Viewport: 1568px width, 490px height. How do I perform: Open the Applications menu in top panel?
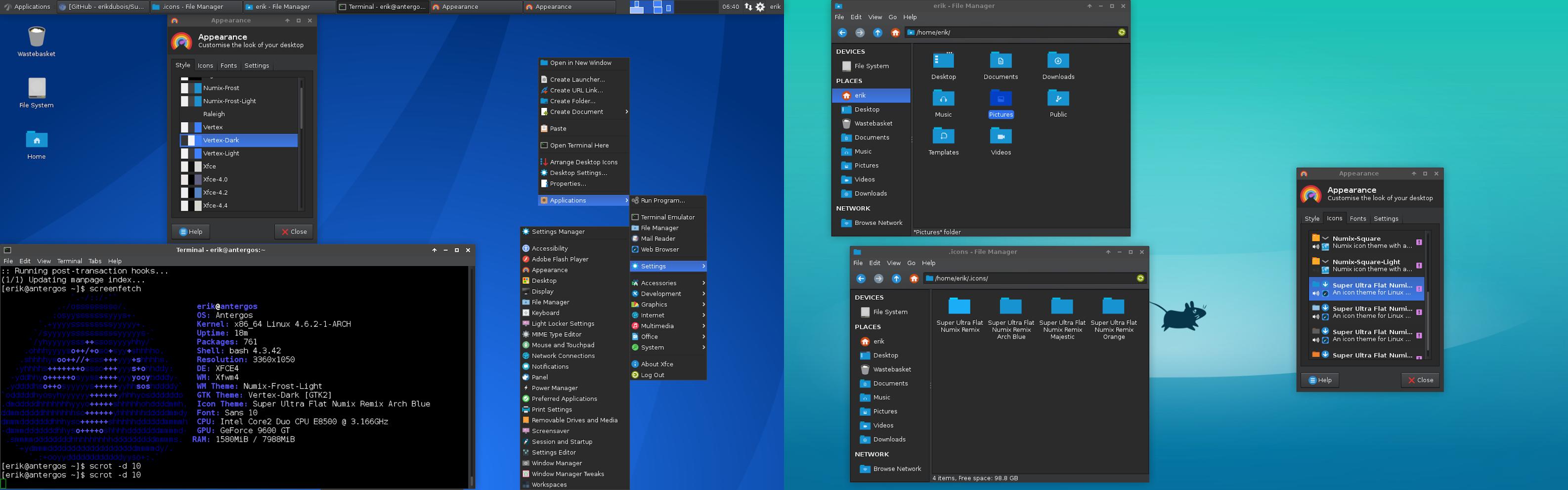click(27, 7)
